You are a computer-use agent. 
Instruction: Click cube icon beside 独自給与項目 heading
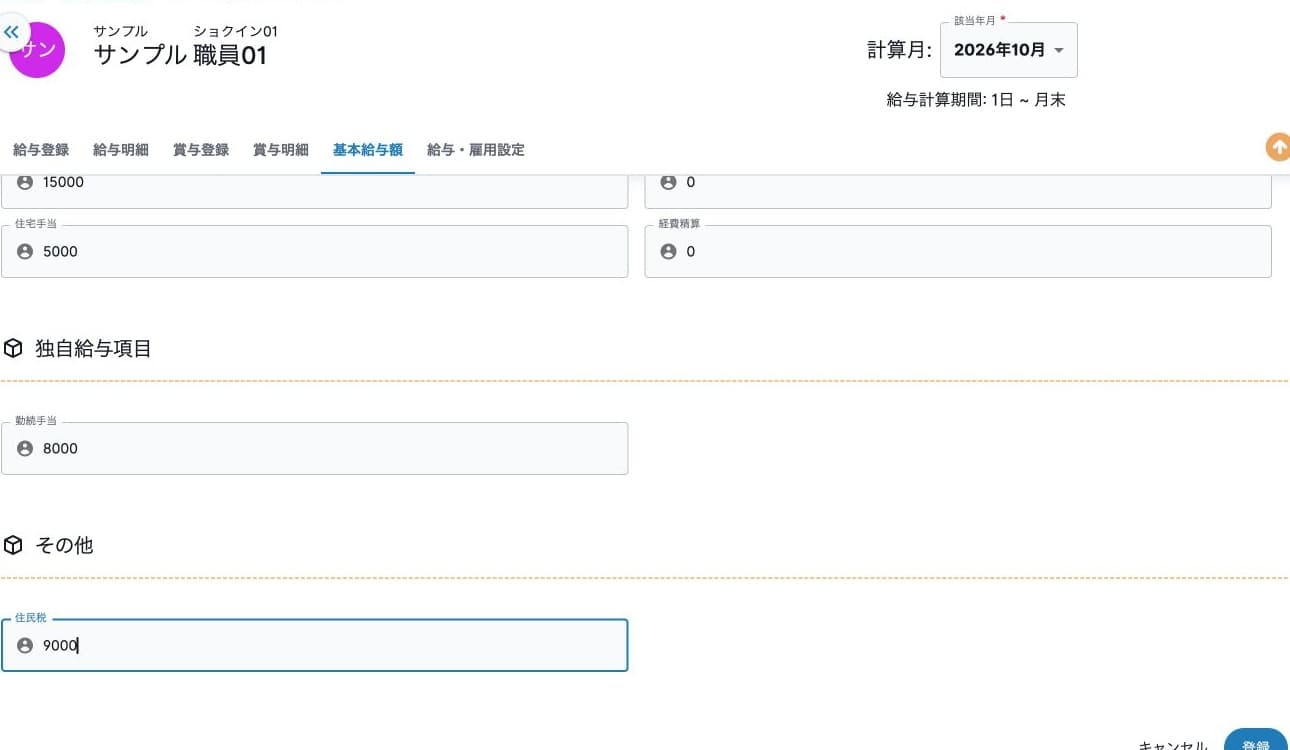click(13, 348)
